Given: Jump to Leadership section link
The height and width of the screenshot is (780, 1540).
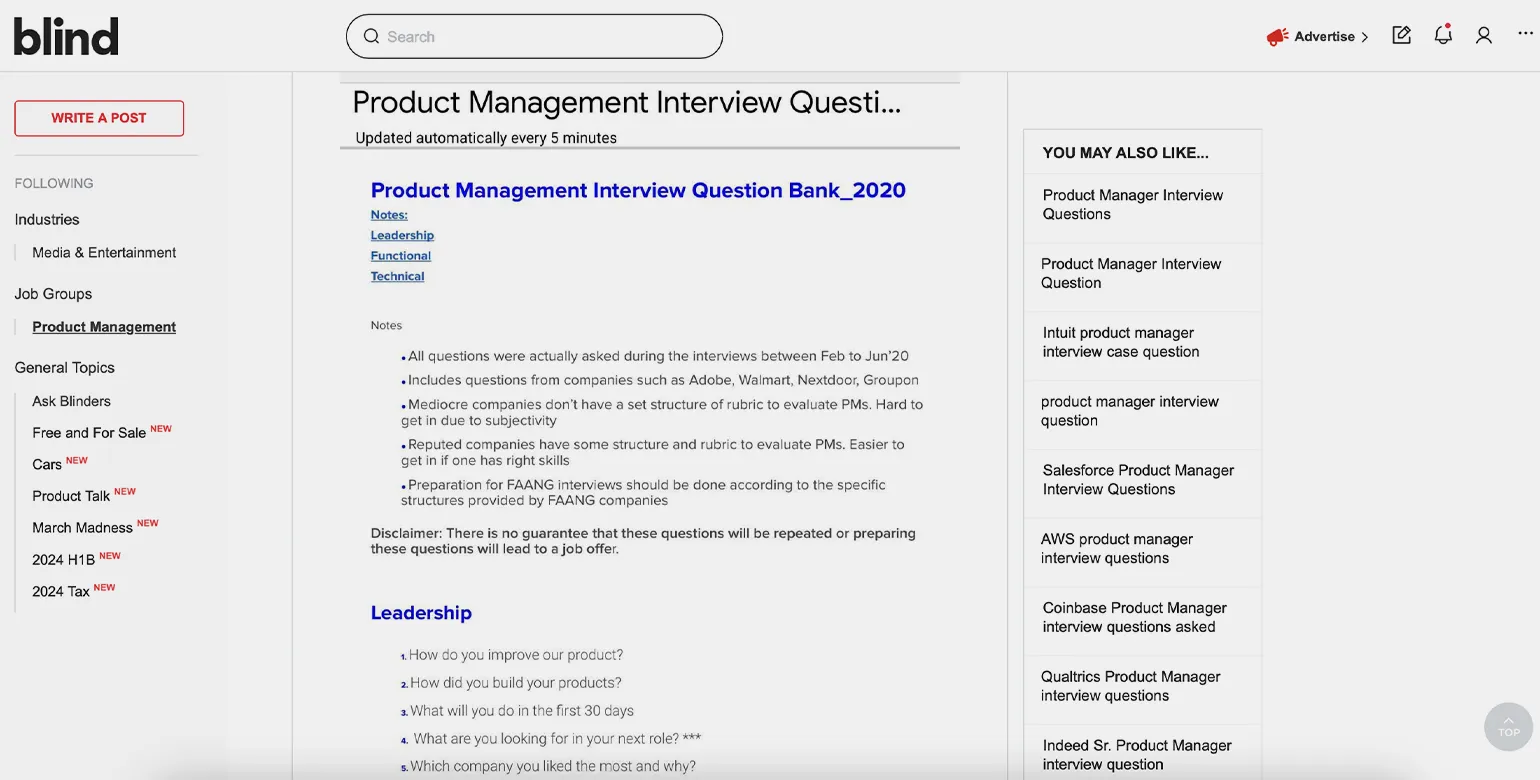Looking at the screenshot, I should click(402, 236).
